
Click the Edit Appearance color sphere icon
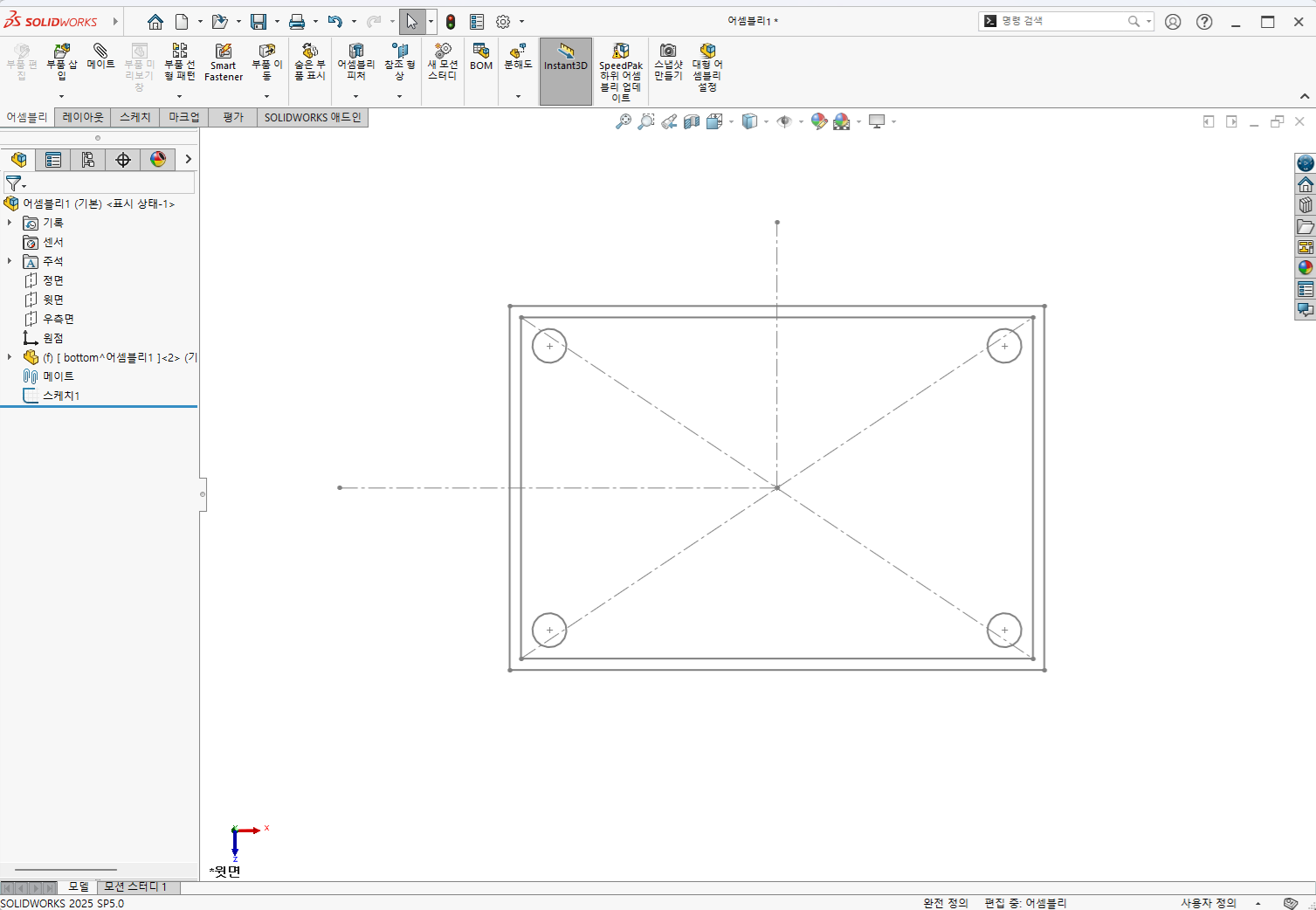[818, 121]
